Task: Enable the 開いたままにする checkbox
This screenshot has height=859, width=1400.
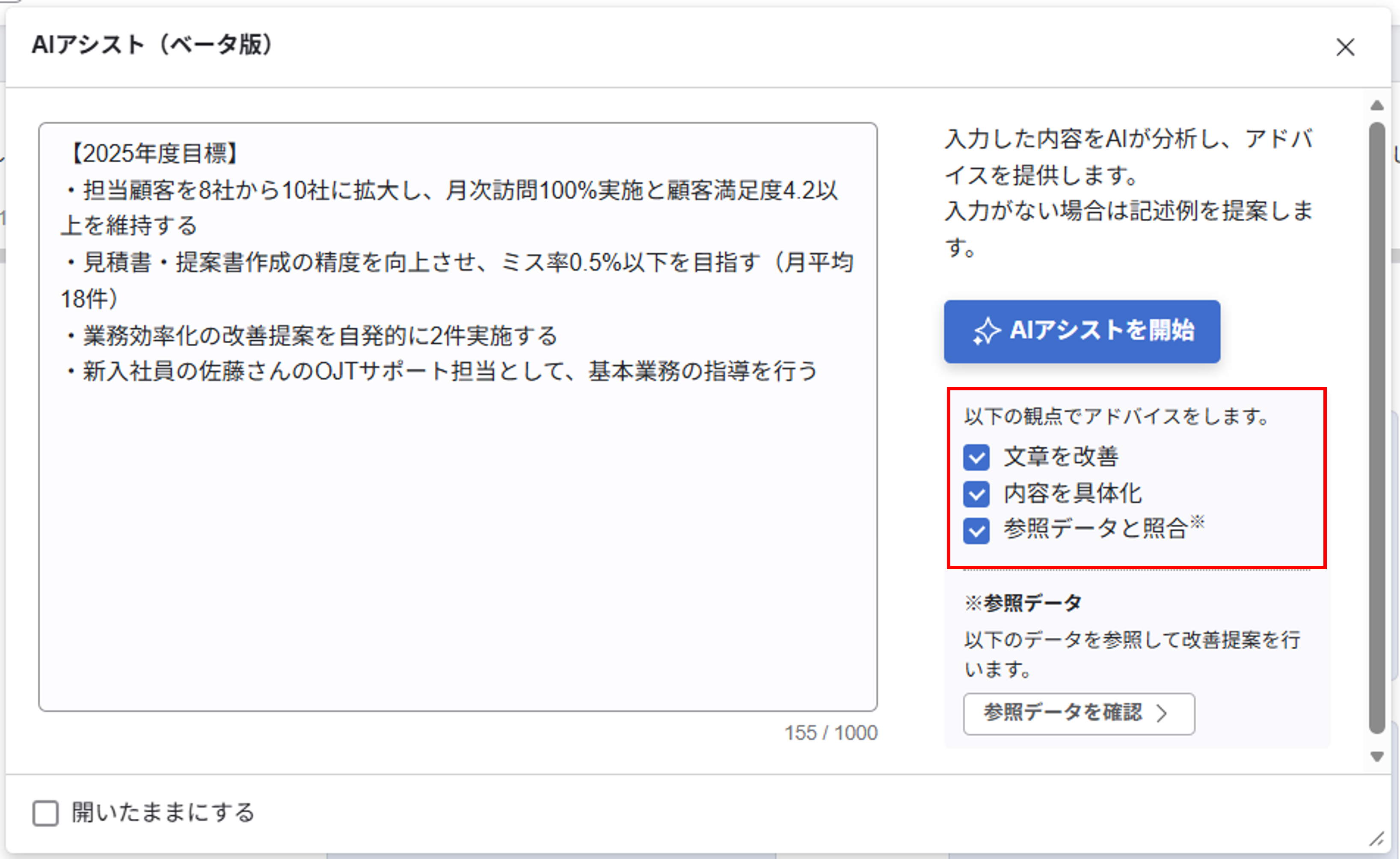Action: point(45,813)
